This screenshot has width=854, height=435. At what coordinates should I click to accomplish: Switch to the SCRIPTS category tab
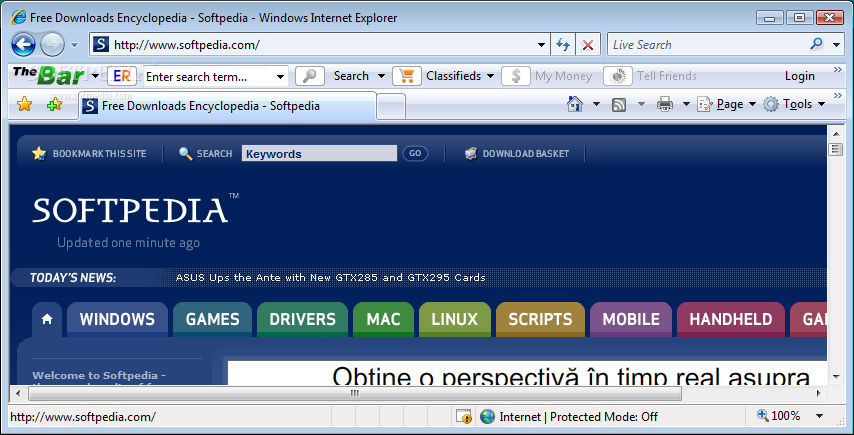click(x=540, y=319)
